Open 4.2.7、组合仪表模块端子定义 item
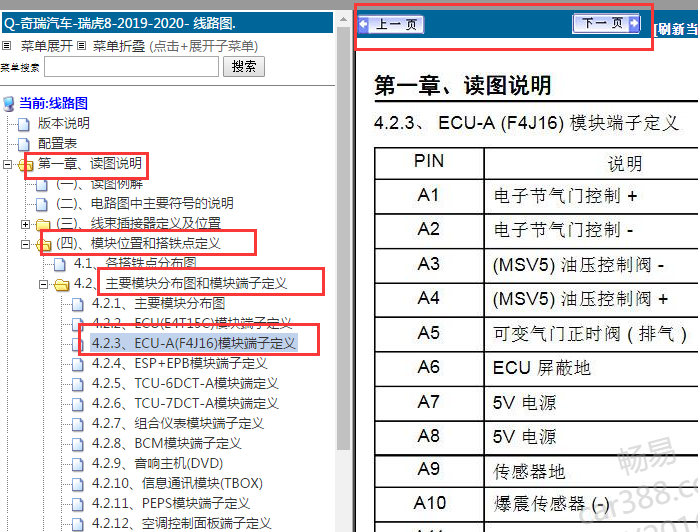698x532 pixels. (178, 423)
